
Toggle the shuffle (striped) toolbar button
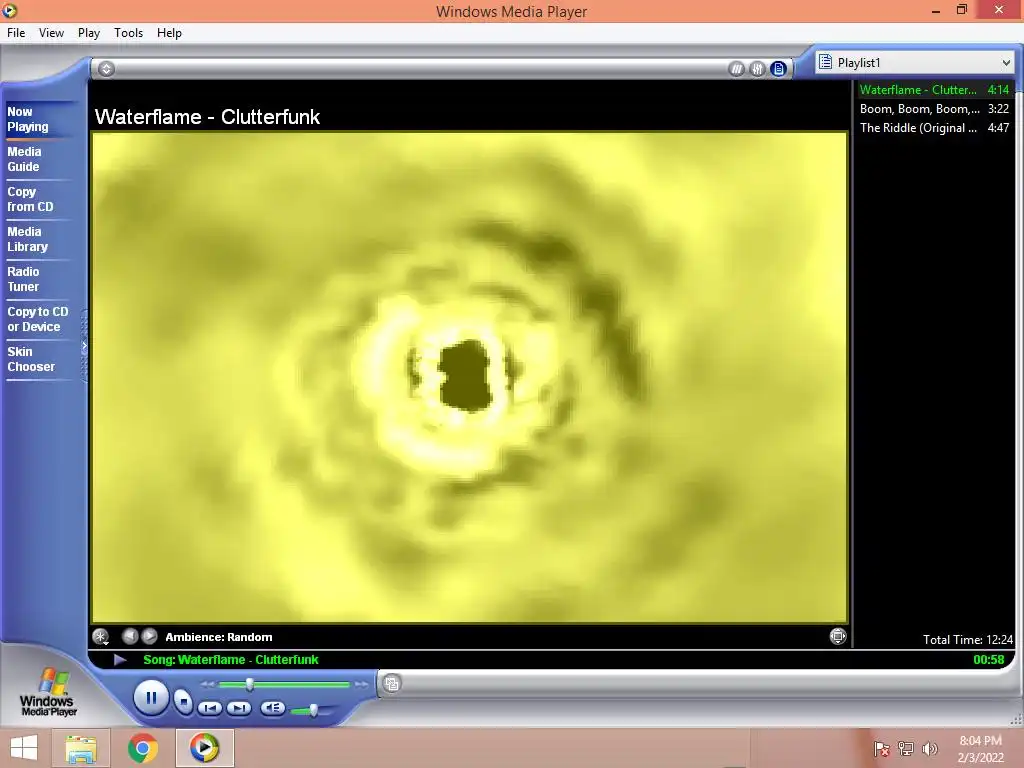(x=736, y=69)
